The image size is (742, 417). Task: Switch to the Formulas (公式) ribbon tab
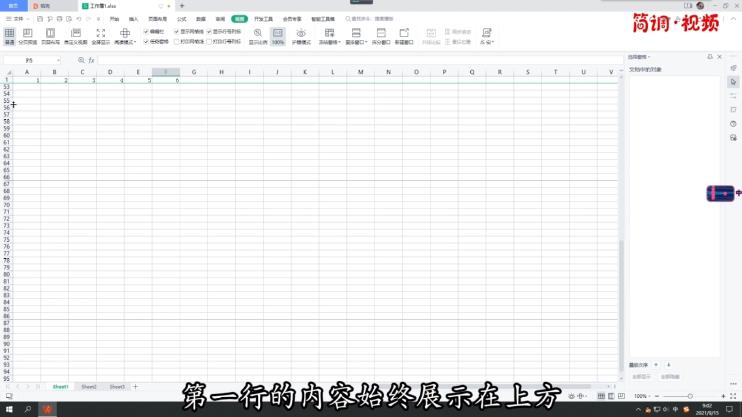[x=181, y=19]
